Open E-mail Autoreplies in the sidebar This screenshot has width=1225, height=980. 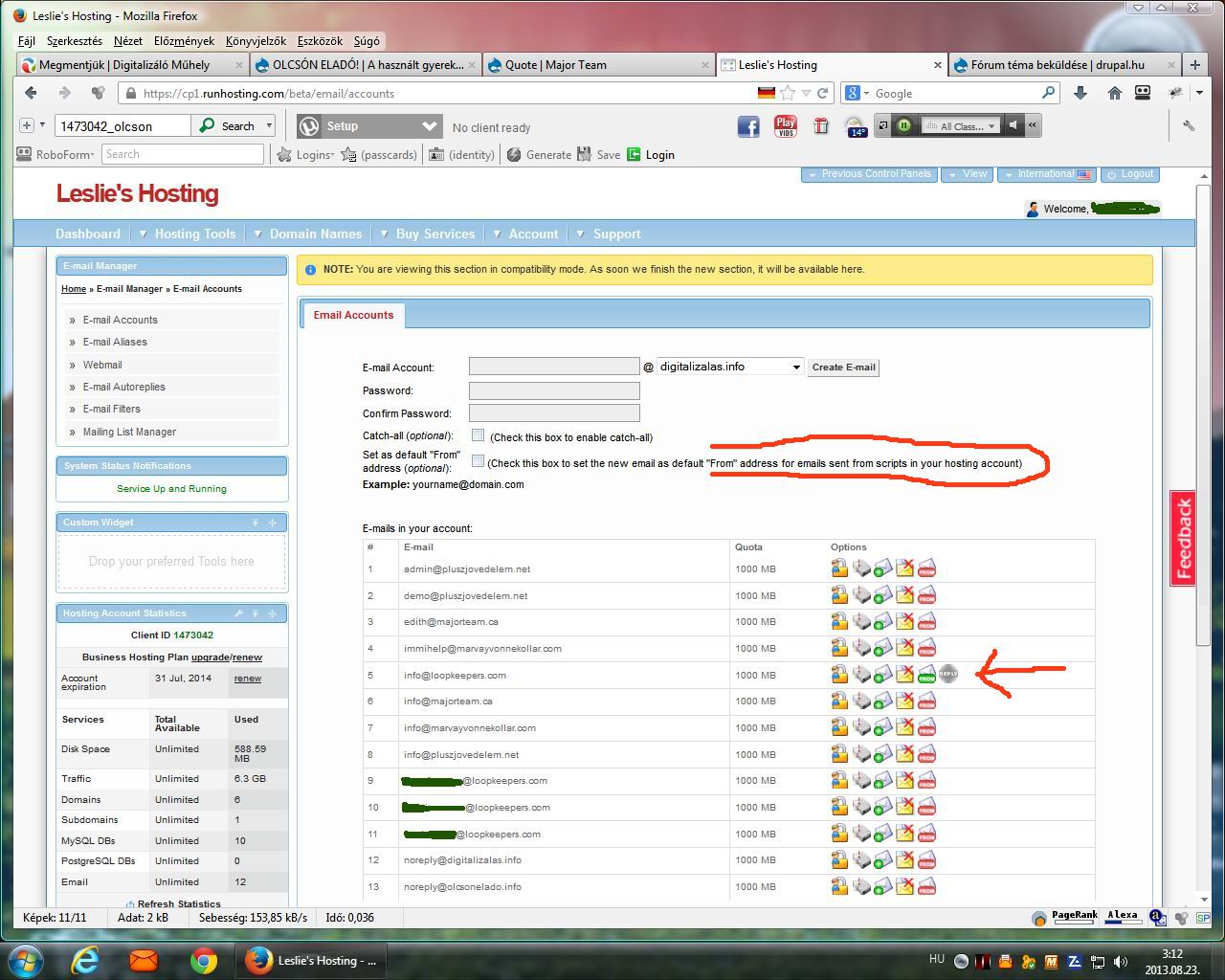[x=123, y=387]
